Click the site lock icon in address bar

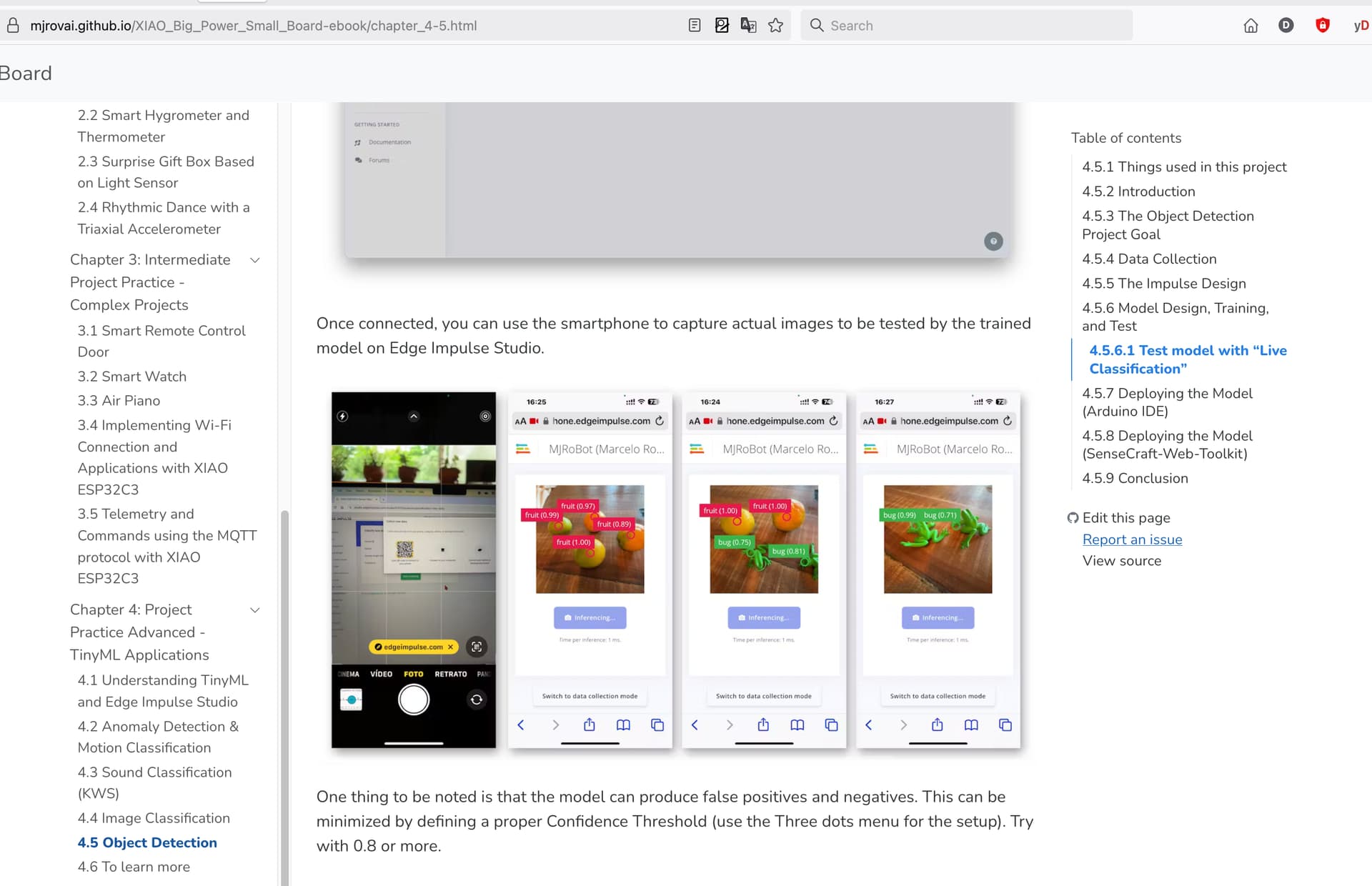(x=12, y=26)
